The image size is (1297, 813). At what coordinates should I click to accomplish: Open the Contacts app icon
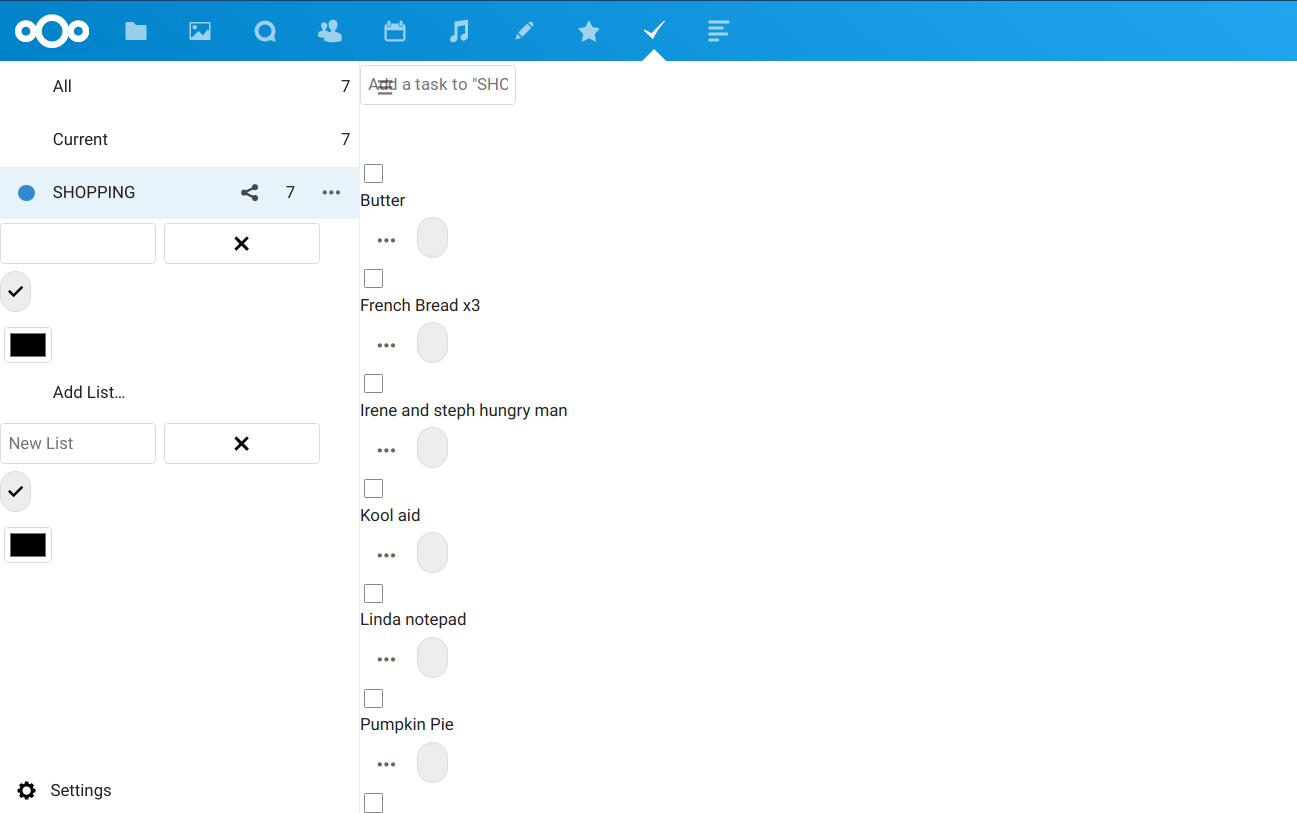coord(329,31)
